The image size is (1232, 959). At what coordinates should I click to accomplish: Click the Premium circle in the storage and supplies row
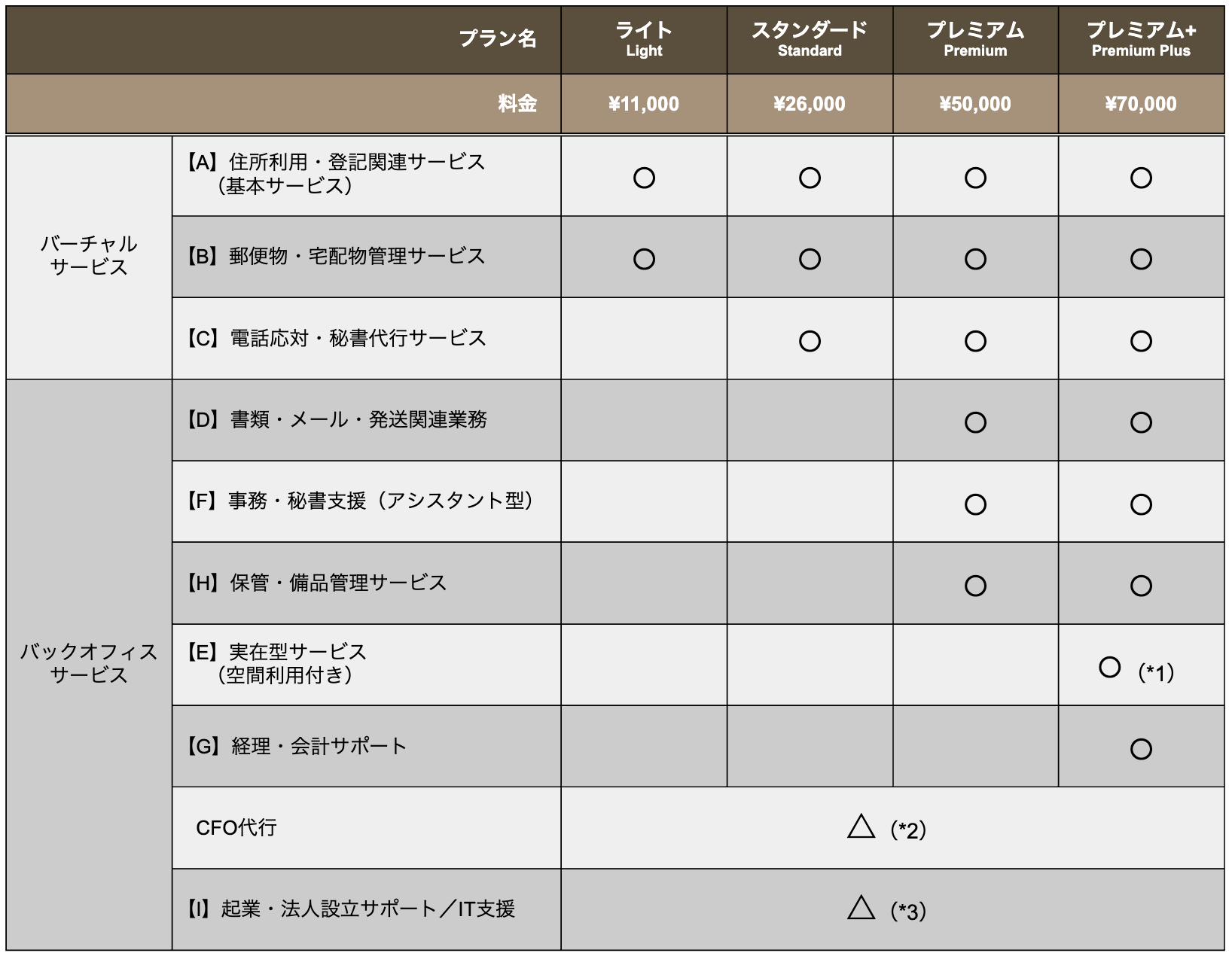click(x=975, y=586)
